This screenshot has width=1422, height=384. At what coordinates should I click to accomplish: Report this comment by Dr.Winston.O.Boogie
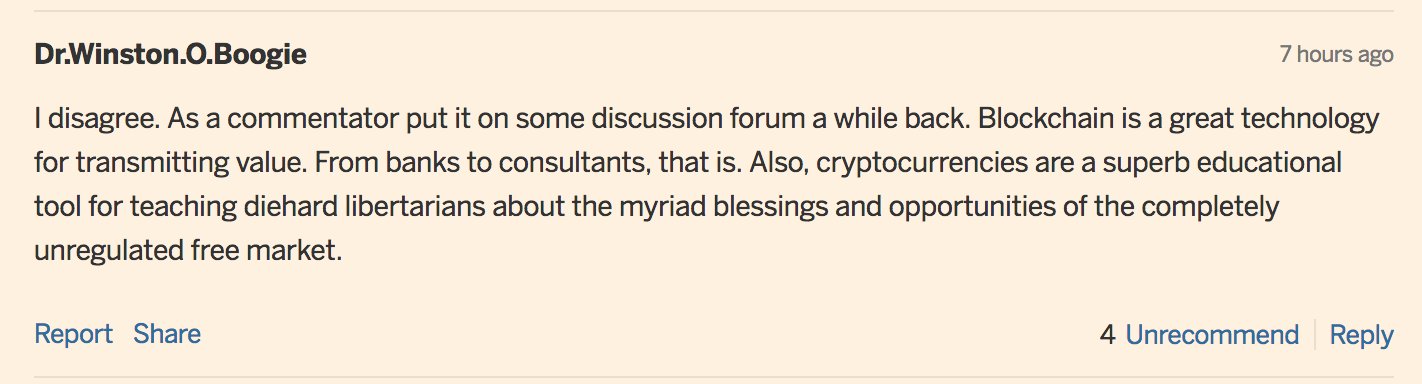(x=73, y=334)
